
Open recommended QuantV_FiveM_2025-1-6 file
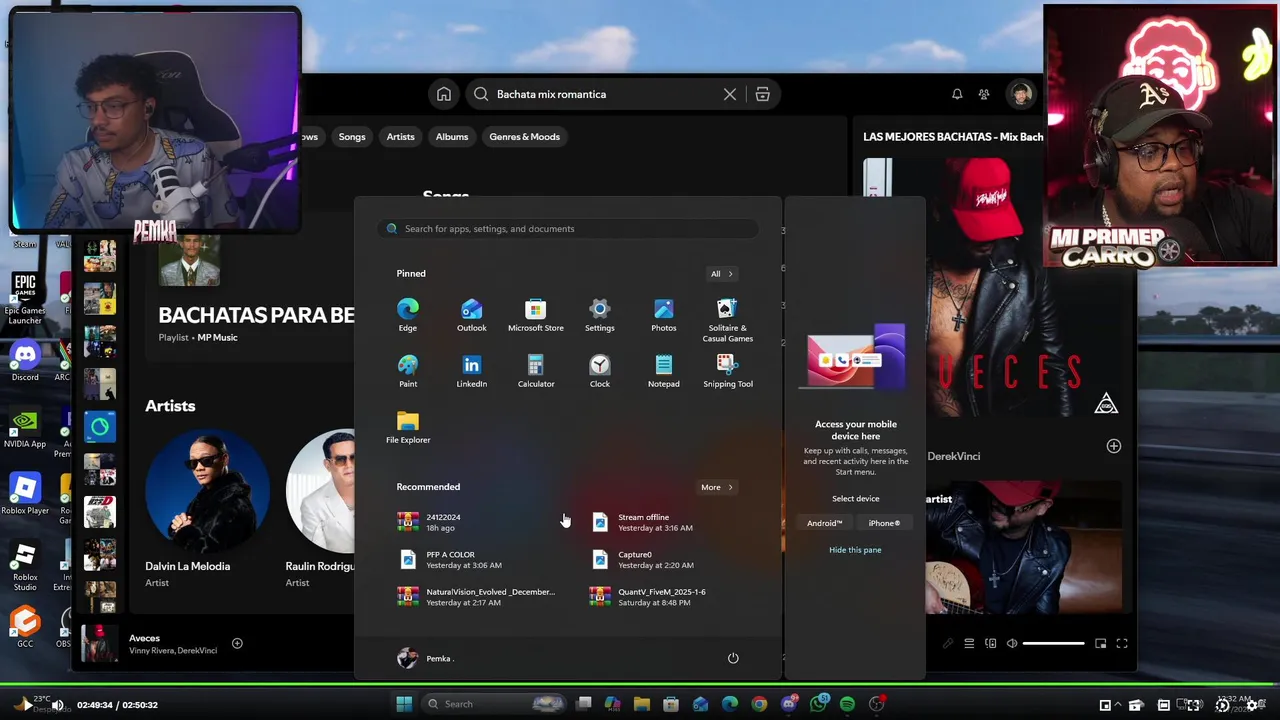668,597
